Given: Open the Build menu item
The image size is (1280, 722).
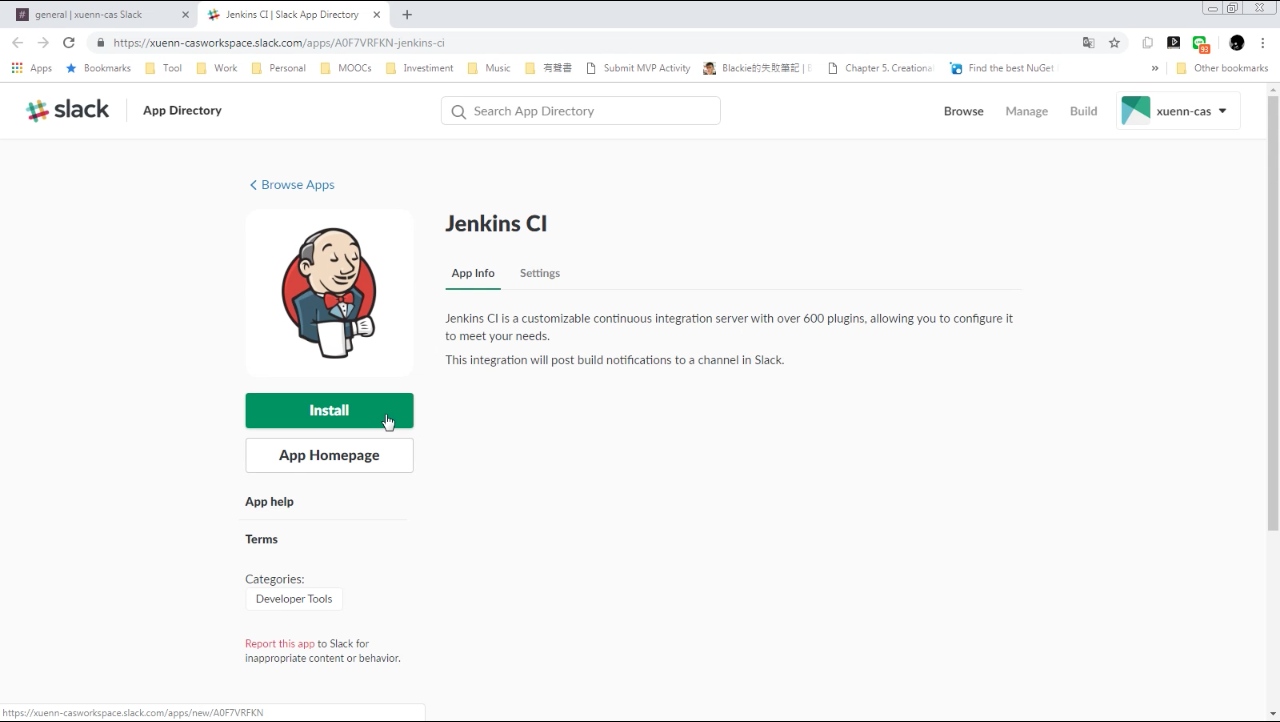Looking at the screenshot, I should click(x=1083, y=111).
